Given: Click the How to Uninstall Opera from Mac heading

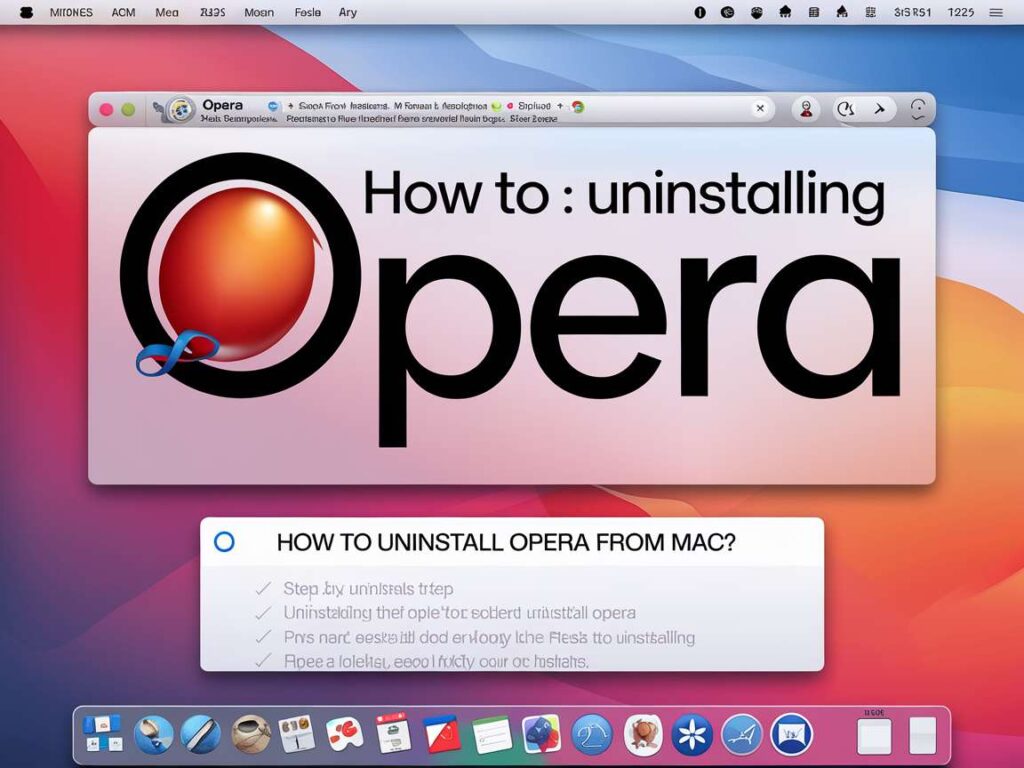Looking at the screenshot, I should click(x=506, y=543).
